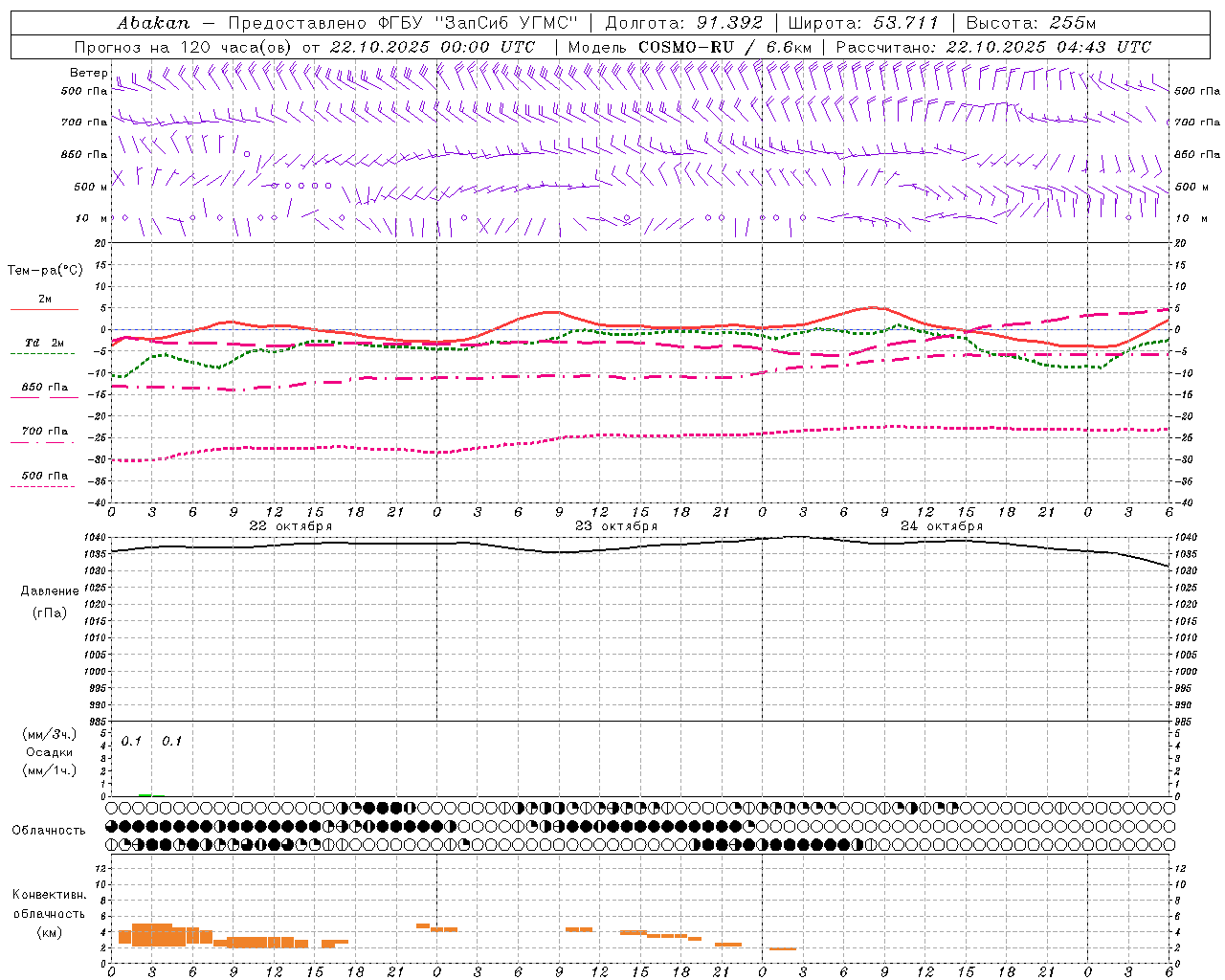Click the small green precipitation bar
Image resolution: width=1225 pixels, height=980 pixels.
(x=145, y=794)
